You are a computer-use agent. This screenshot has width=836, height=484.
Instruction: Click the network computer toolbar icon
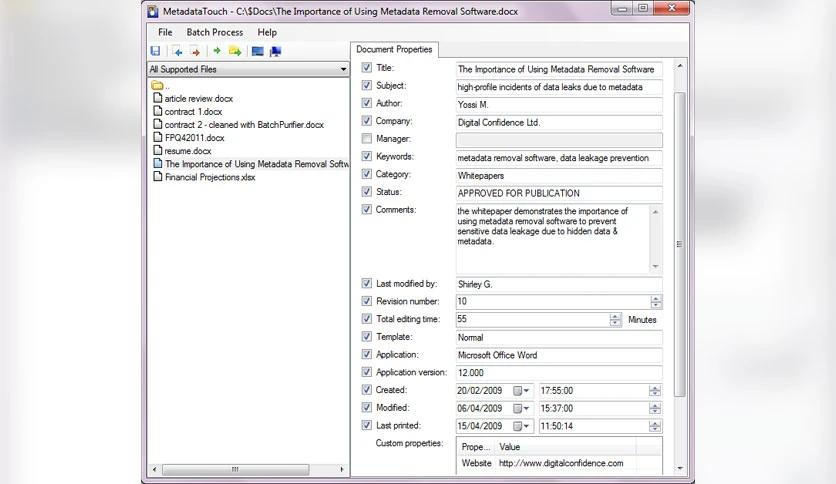275,51
